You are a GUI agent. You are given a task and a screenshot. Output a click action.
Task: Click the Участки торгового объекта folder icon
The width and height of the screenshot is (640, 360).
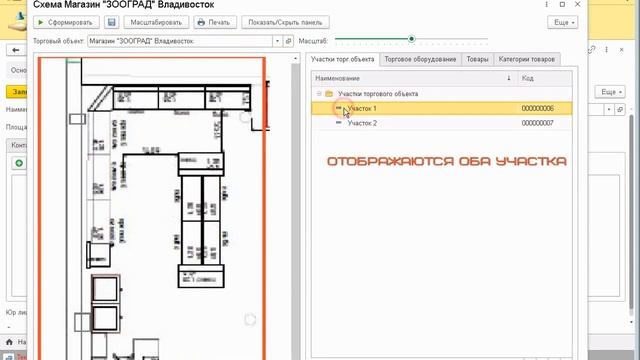[x=329, y=94]
